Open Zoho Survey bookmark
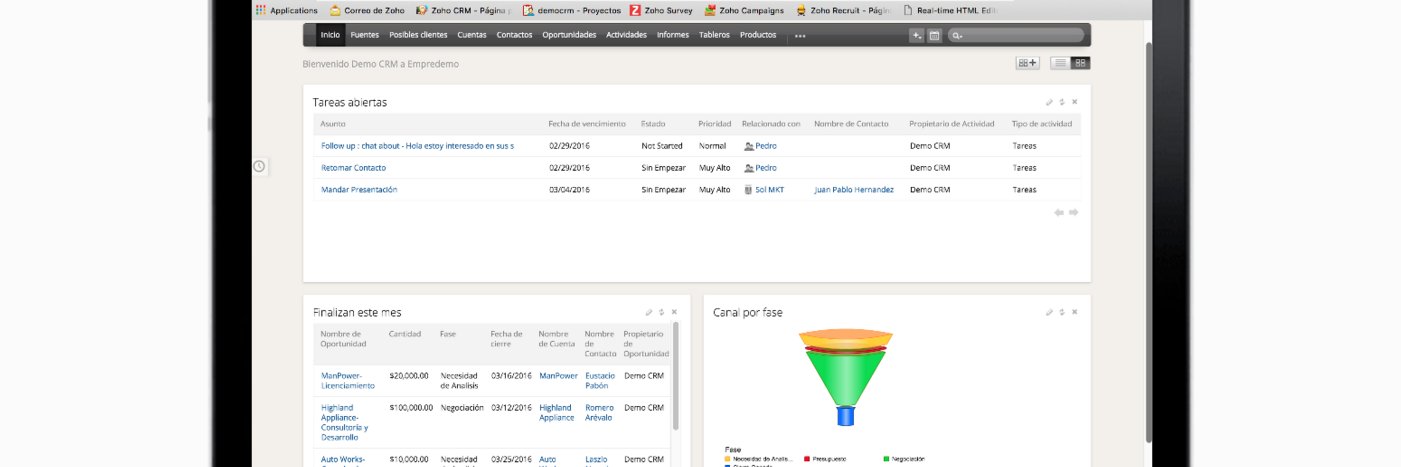The image size is (1401, 467). coord(661,10)
